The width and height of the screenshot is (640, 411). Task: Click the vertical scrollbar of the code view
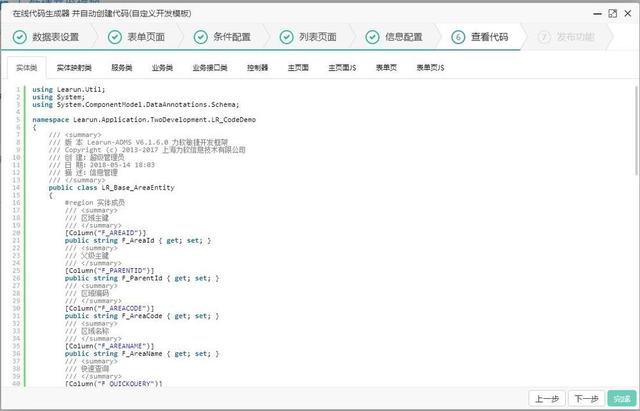tap(637, 131)
